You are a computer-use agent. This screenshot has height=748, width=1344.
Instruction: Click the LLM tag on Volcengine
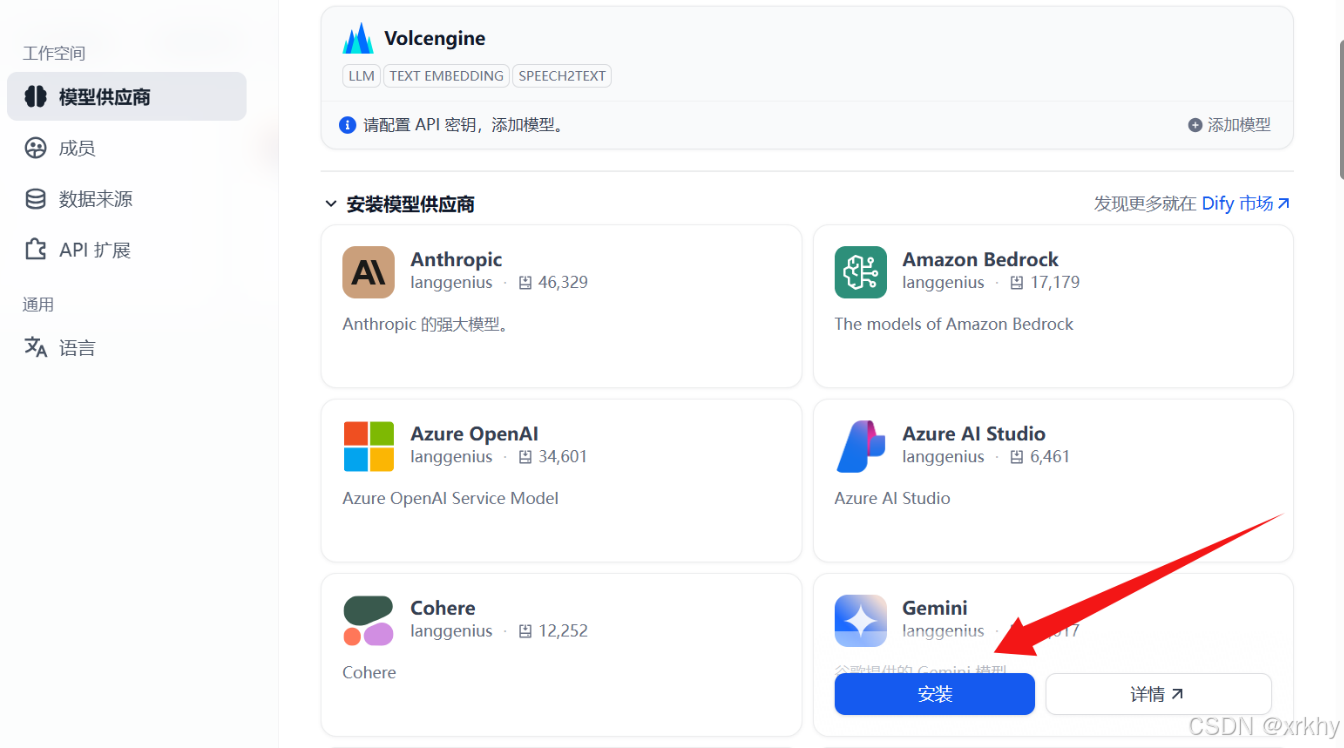pyautogui.click(x=361, y=76)
